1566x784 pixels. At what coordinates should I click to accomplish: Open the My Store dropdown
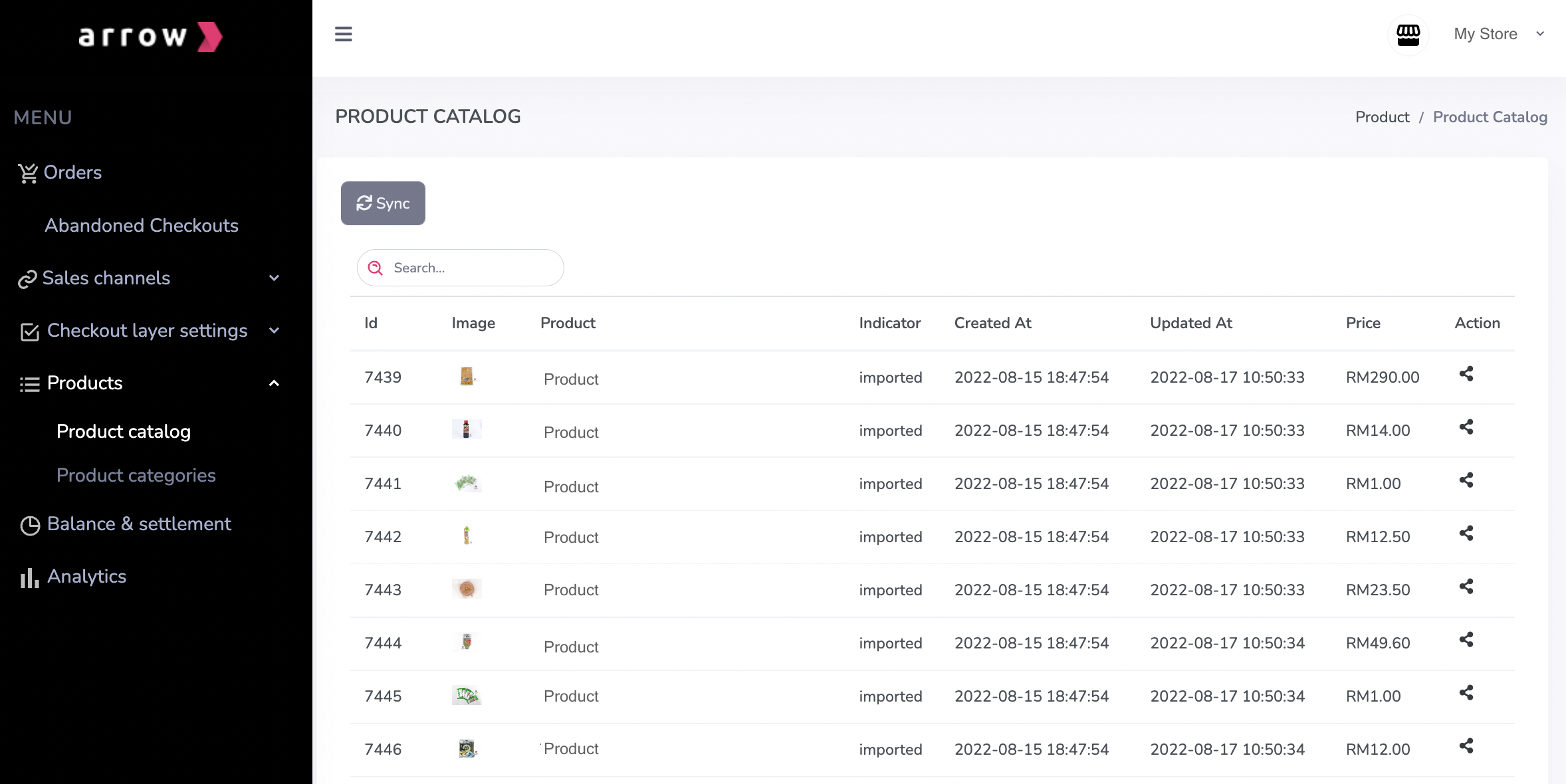[1498, 34]
